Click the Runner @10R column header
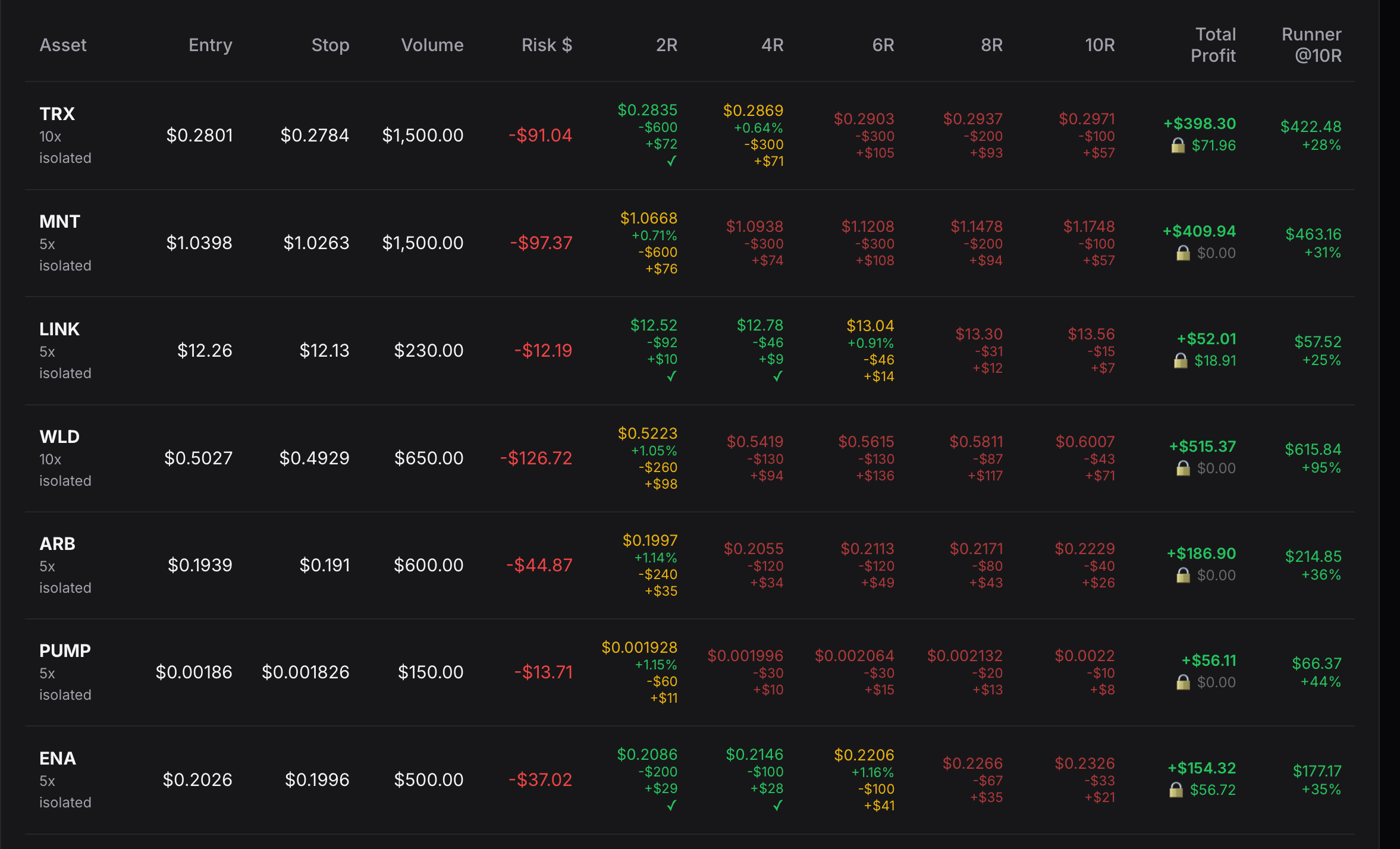The width and height of the screenshot is (1400, 849). click(1311, 45)
